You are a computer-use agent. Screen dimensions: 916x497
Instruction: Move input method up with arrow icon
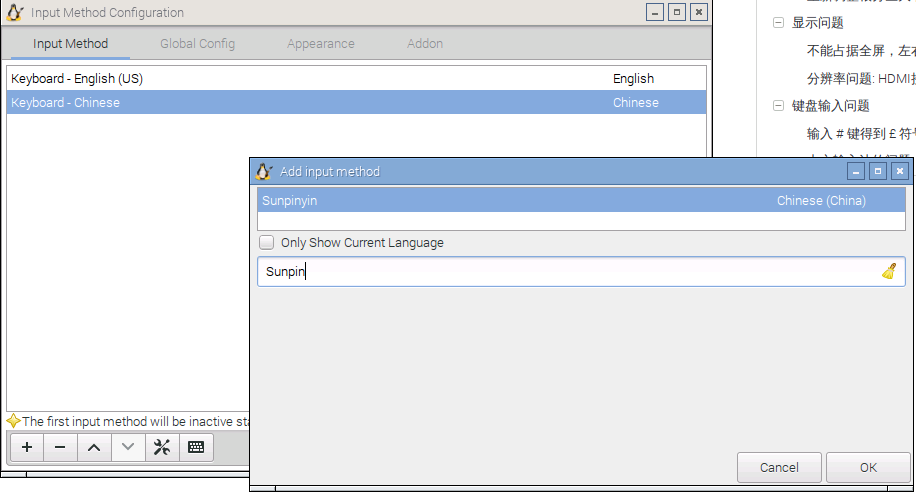click(94, 447)
